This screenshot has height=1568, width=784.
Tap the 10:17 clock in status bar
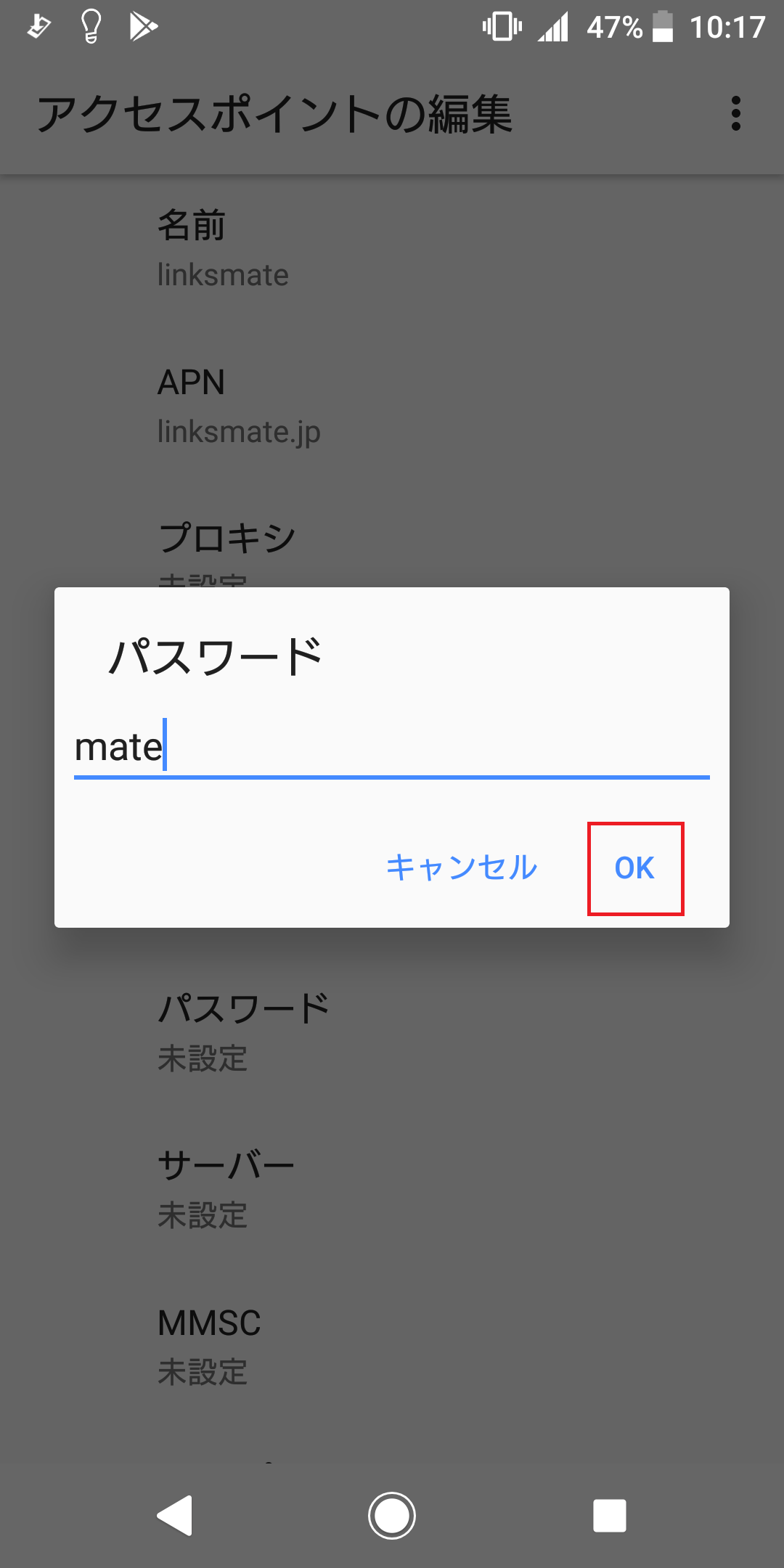click(x=727, y=28)
